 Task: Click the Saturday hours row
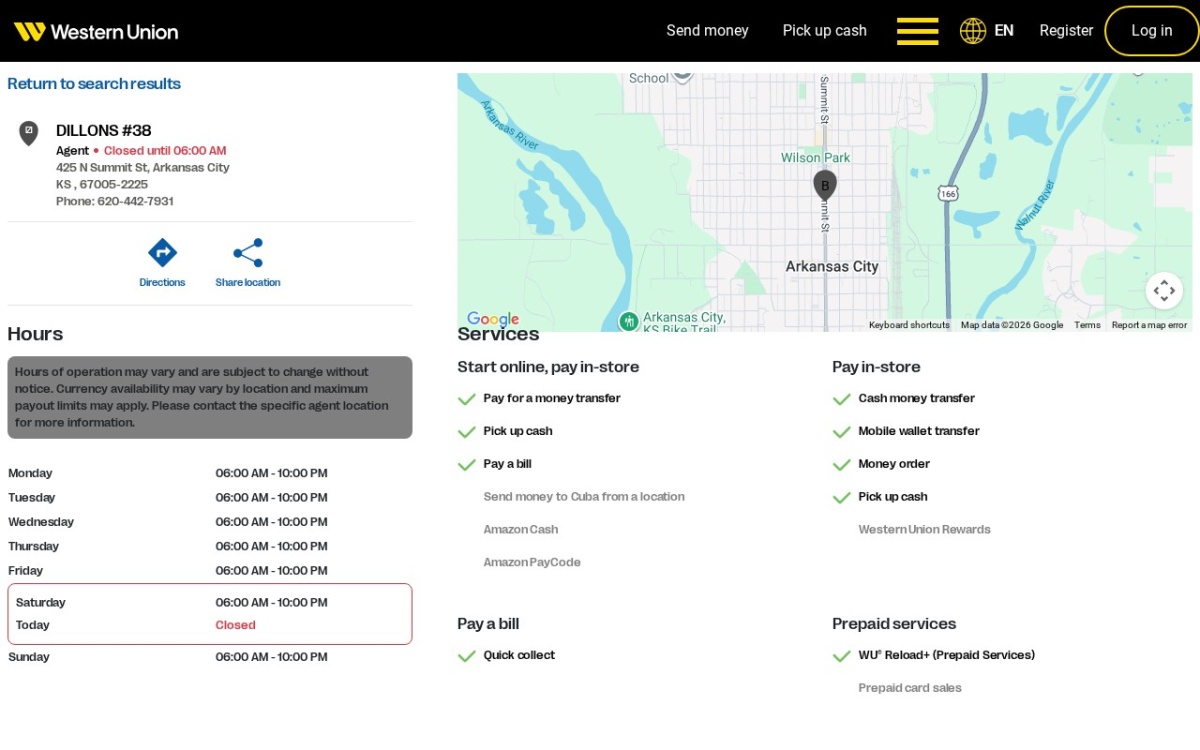point(209,603)
